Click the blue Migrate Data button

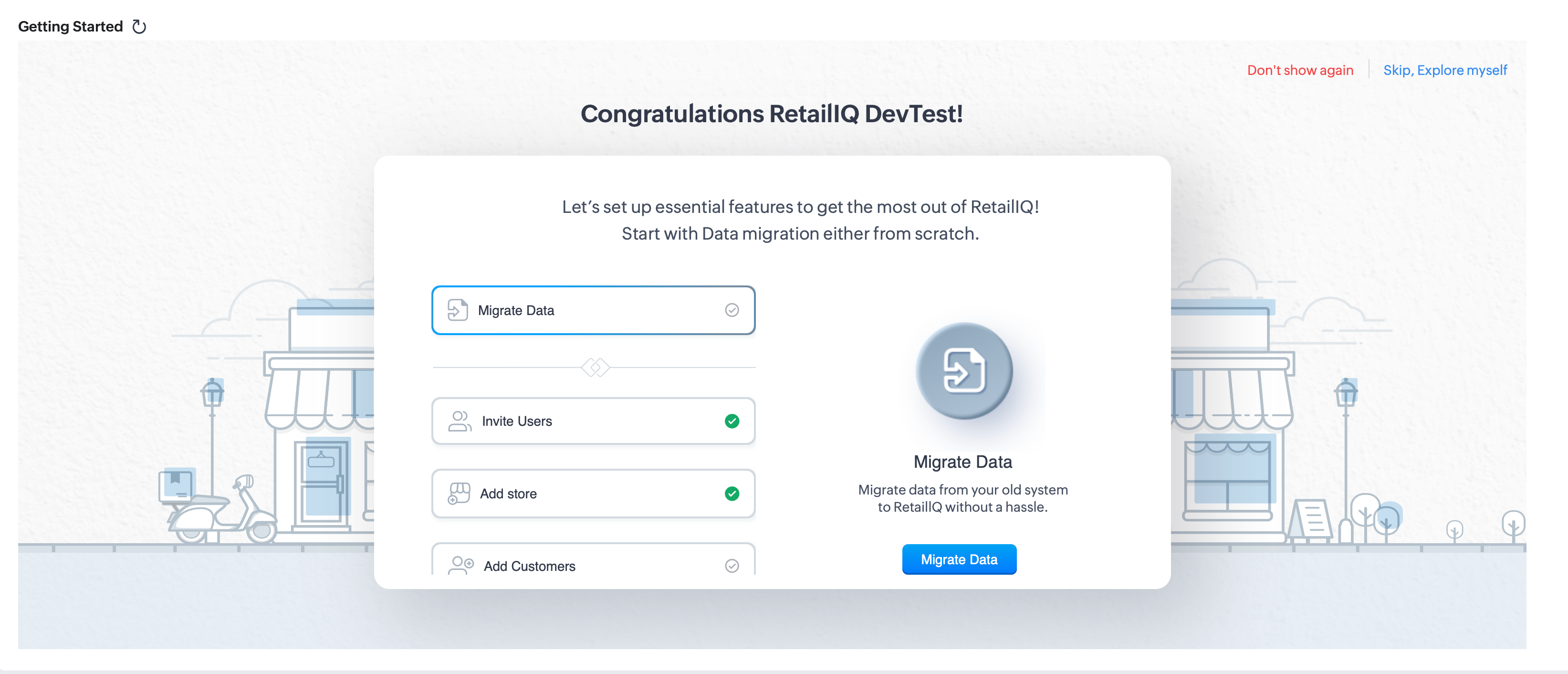(x=959, y=559)
